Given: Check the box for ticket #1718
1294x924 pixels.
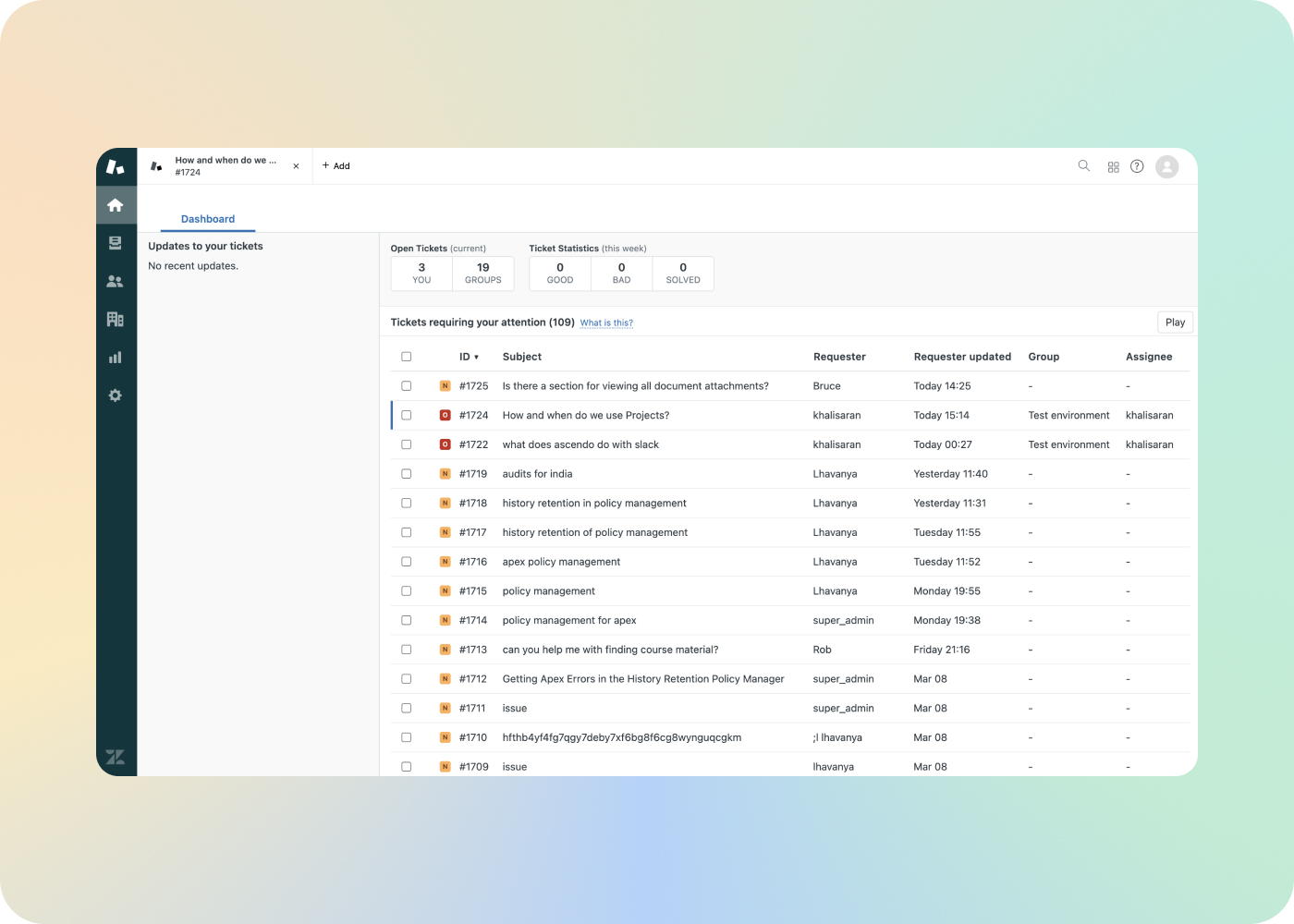Looking at the screenshot, I should [407, 504].
